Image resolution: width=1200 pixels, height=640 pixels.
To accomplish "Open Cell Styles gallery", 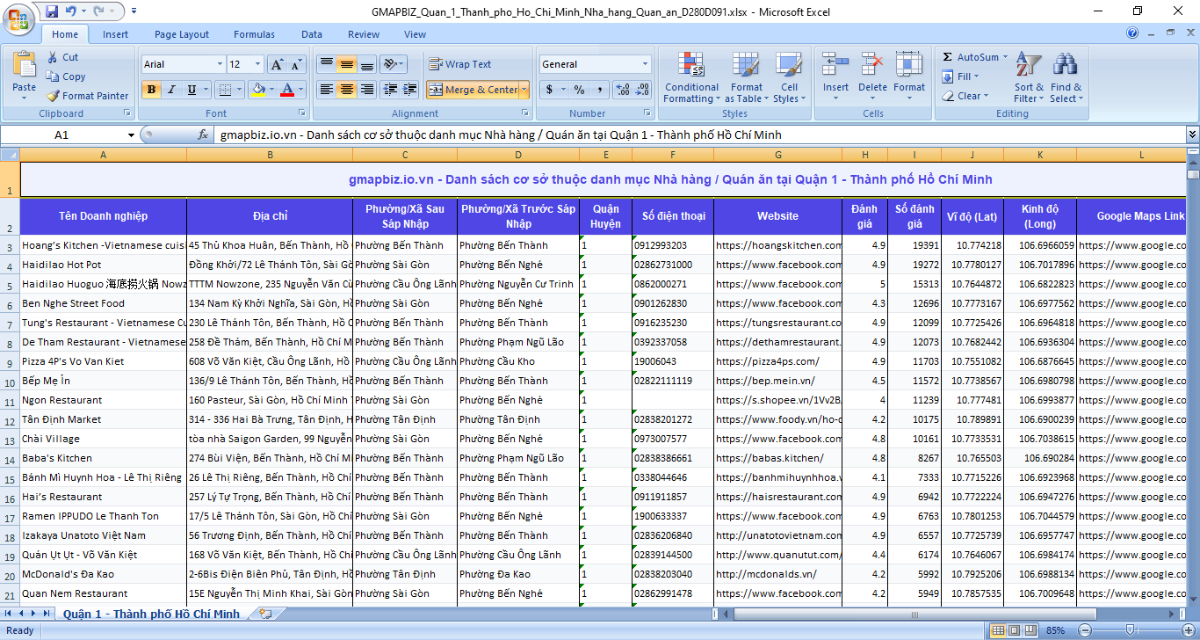I will (789, 78).
